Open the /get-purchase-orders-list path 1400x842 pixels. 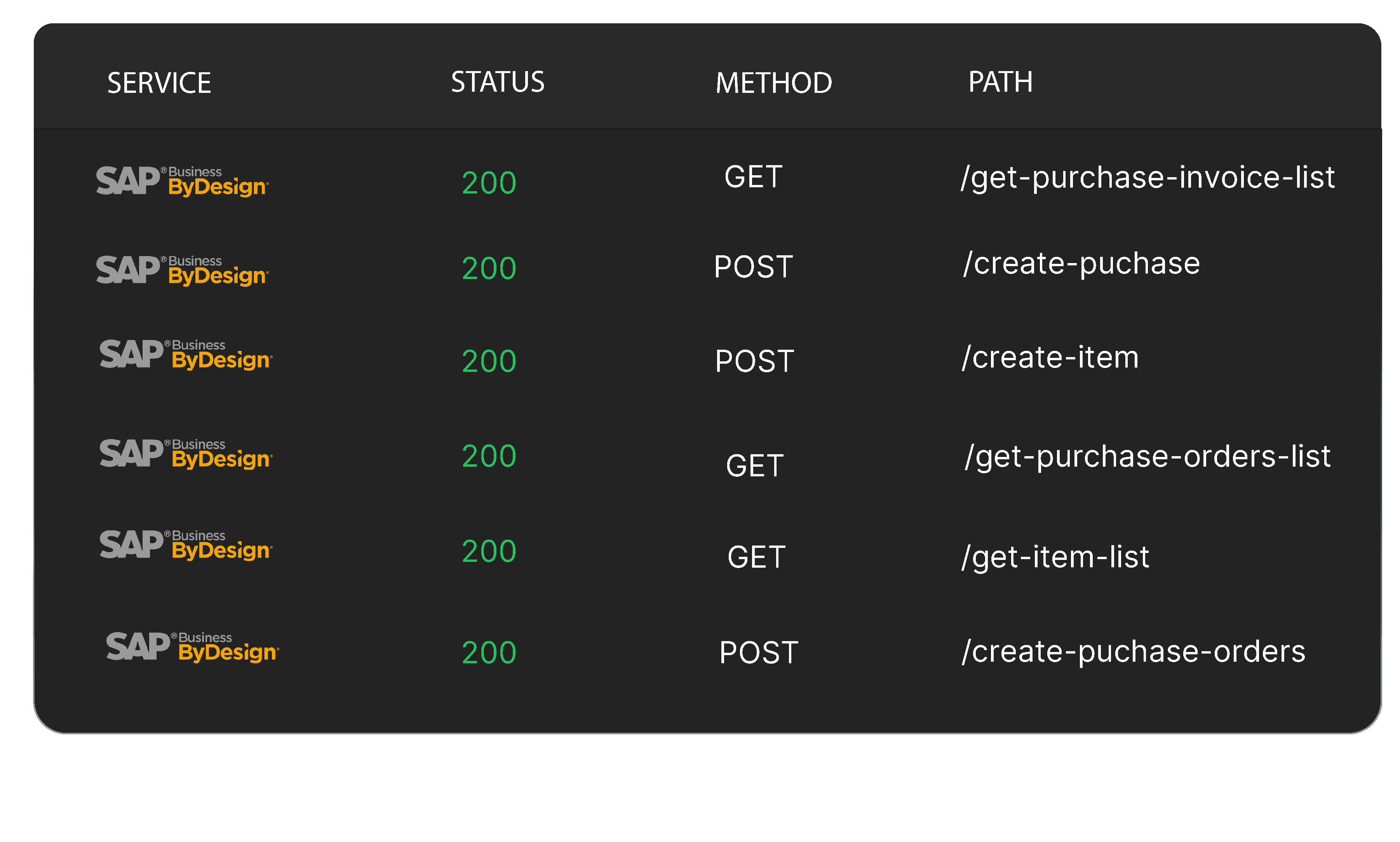click(1147, 457)
